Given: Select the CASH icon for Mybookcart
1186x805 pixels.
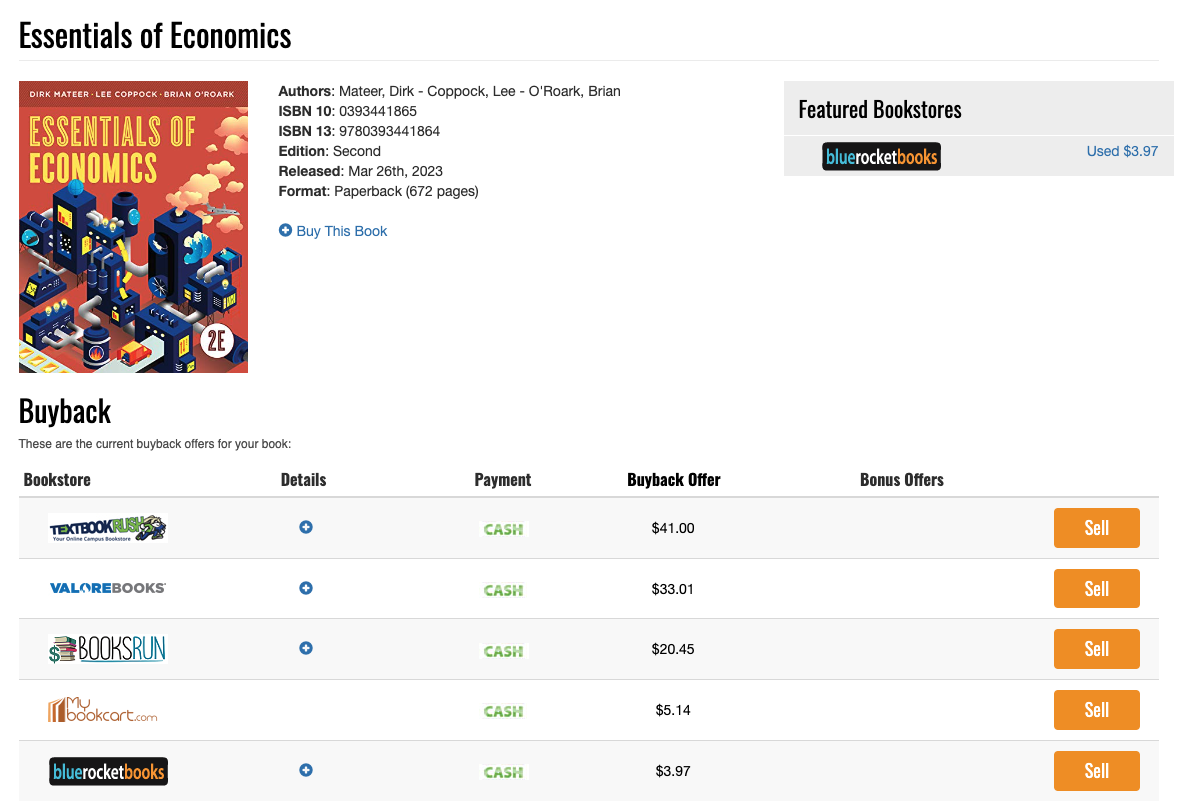Looking at the screenshot, I should click(503, 711).
